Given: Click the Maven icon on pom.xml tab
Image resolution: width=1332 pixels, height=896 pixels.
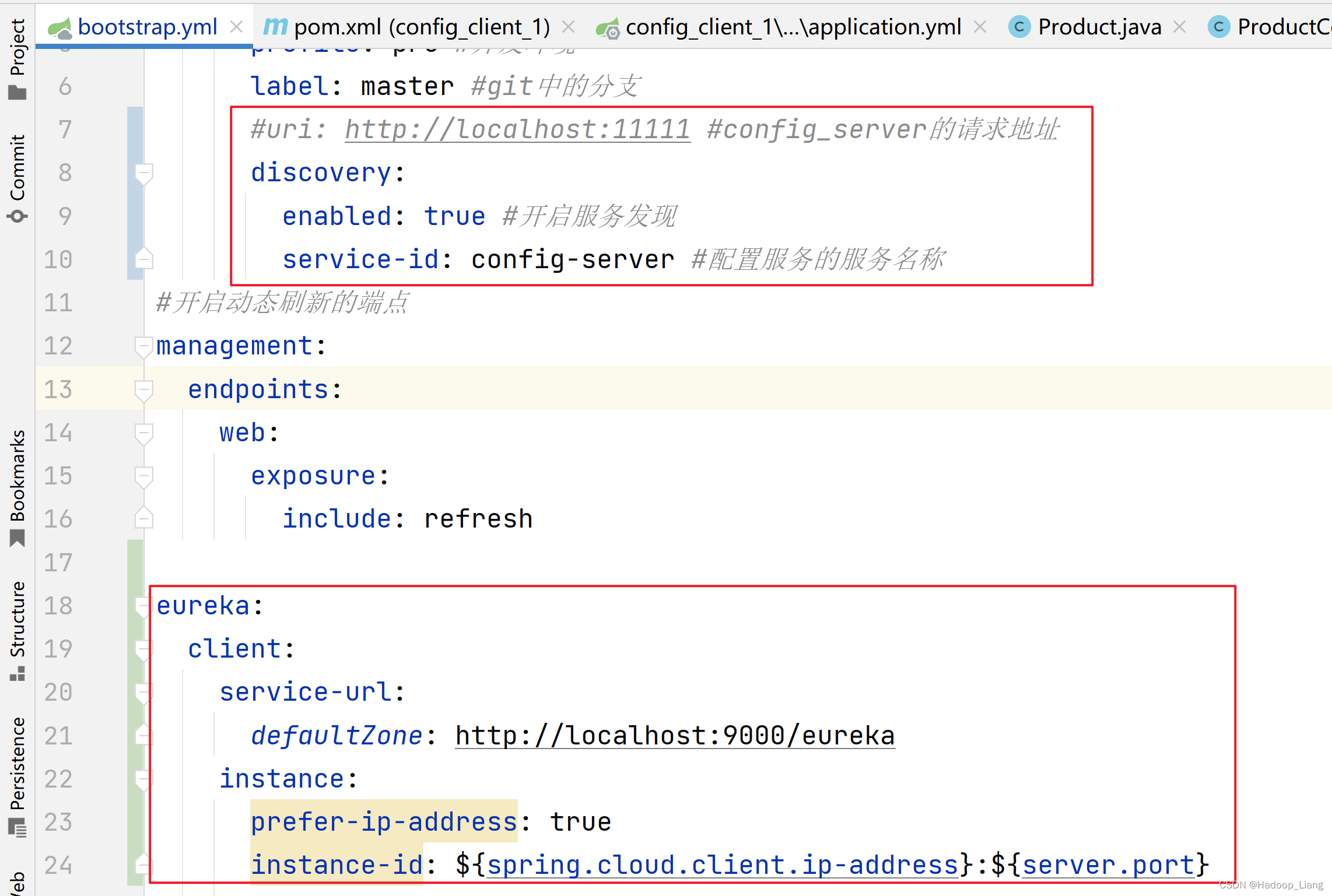Looking at the screenshot, I should click(x=274, y=26).
